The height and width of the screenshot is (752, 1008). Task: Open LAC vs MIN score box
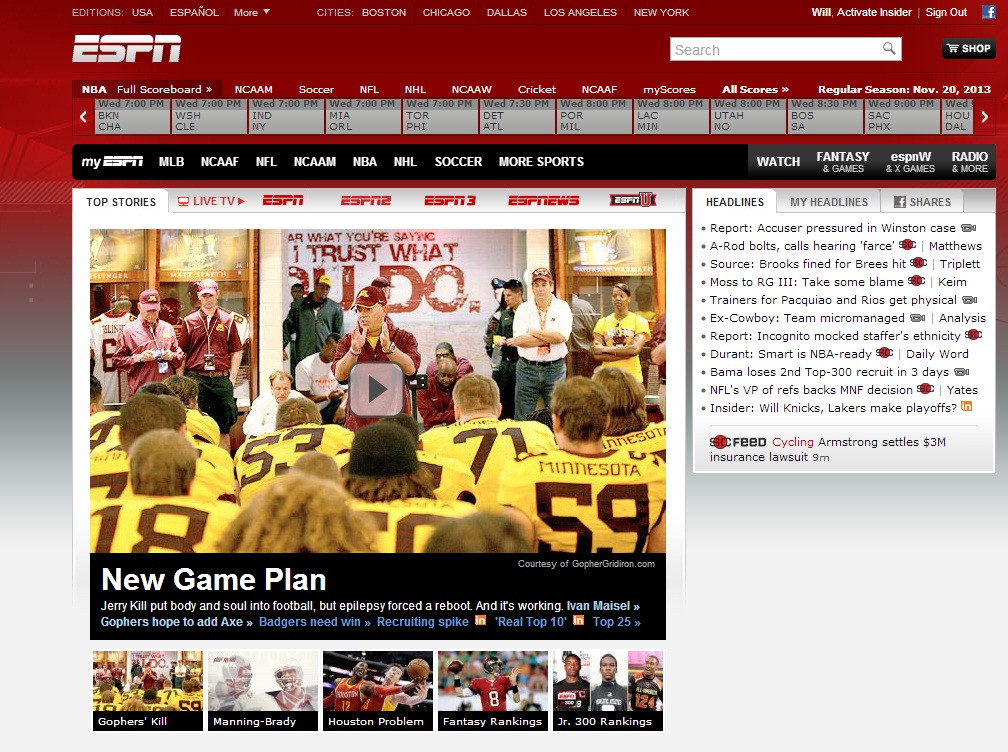pyautogui.click(x=670, y=116)
